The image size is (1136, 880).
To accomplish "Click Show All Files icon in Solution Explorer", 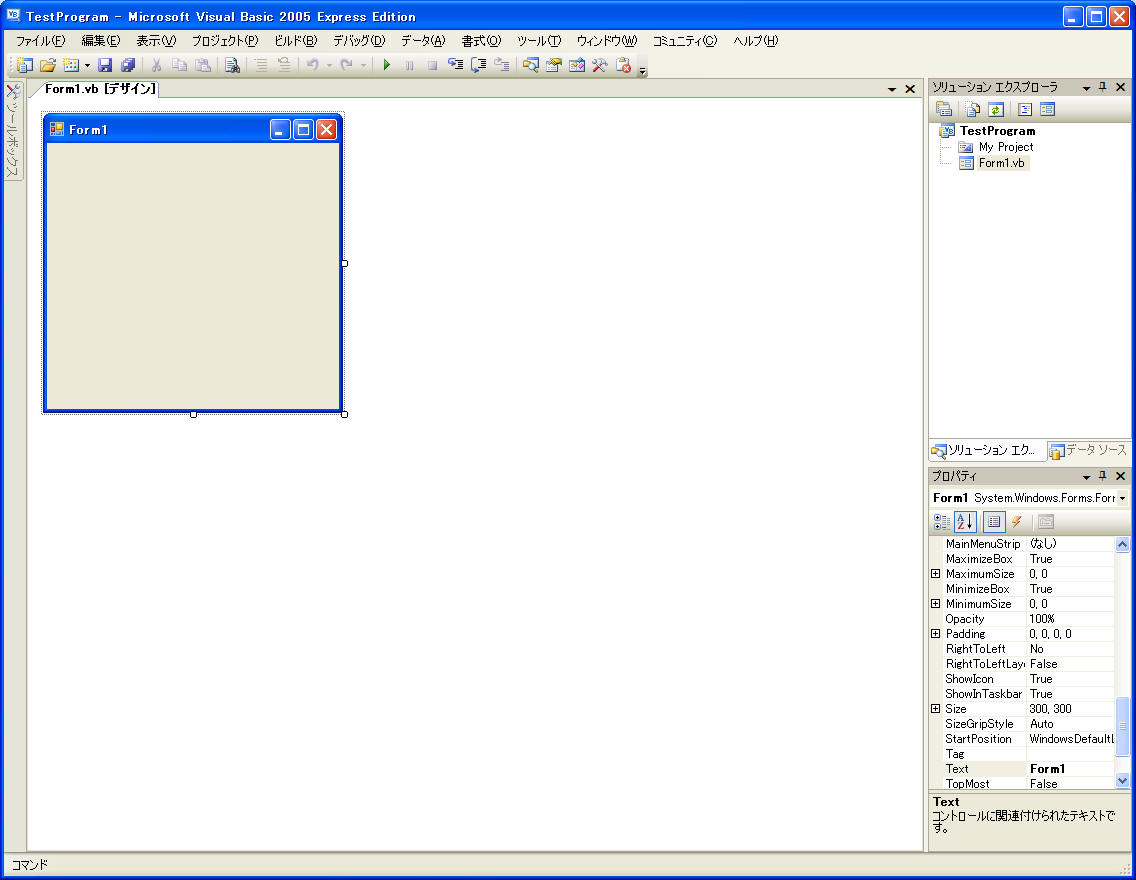I will click(x=971, y=109).
